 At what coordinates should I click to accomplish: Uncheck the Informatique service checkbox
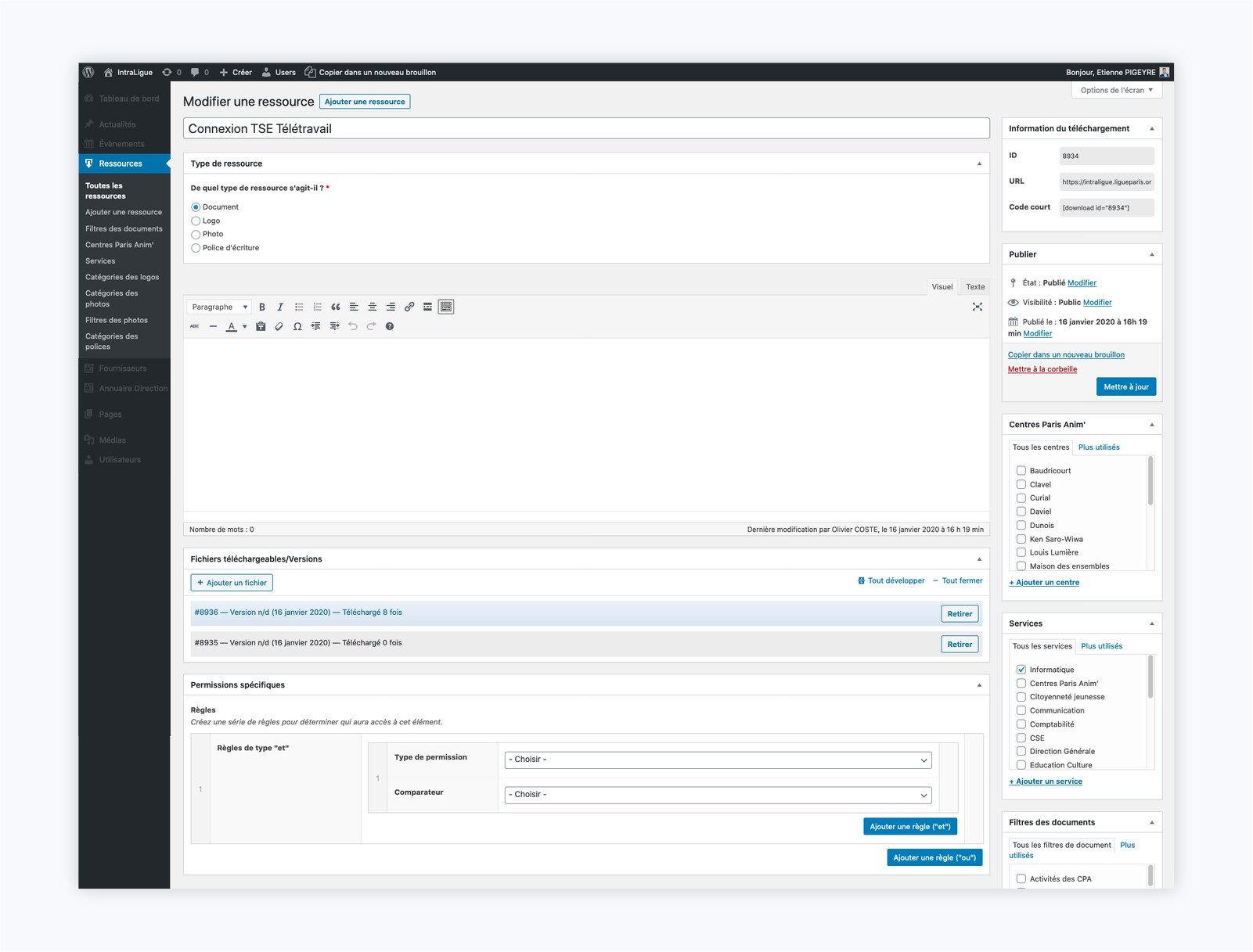tap(1021, 670)
